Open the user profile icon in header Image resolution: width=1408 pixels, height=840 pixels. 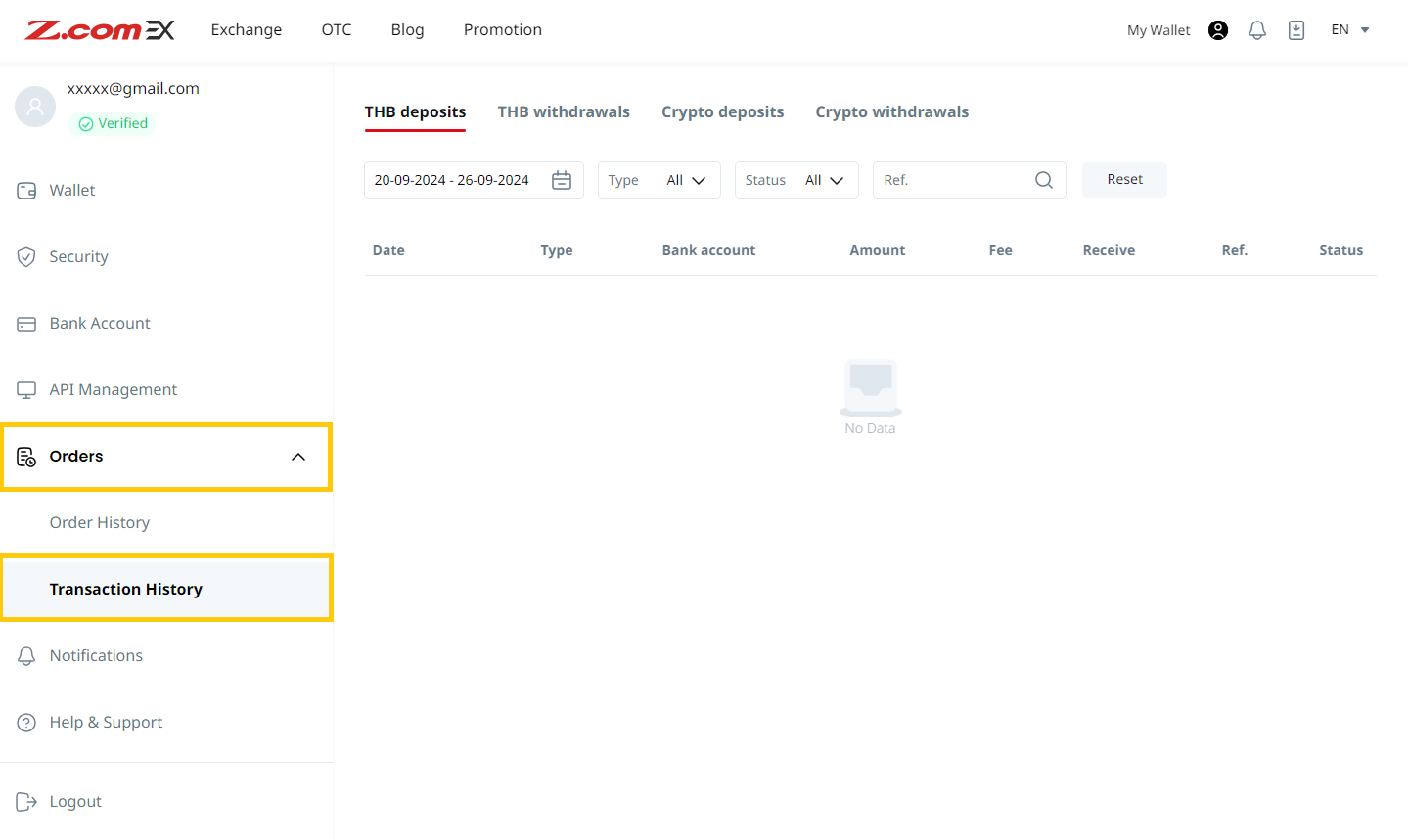click(1218, 30)
